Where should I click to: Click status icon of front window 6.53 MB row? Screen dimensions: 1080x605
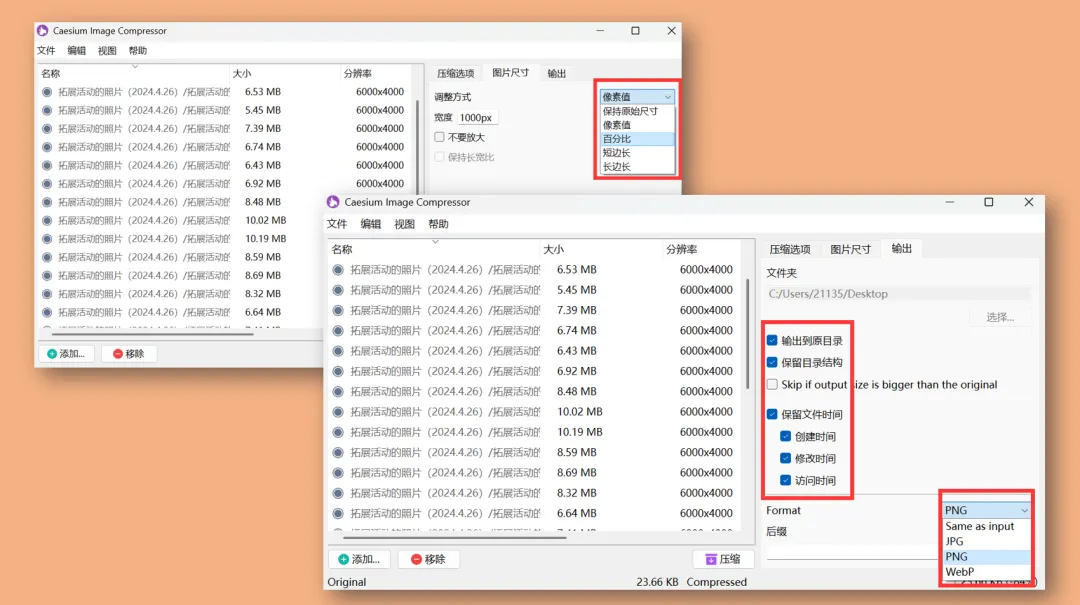tap(338, 270)
